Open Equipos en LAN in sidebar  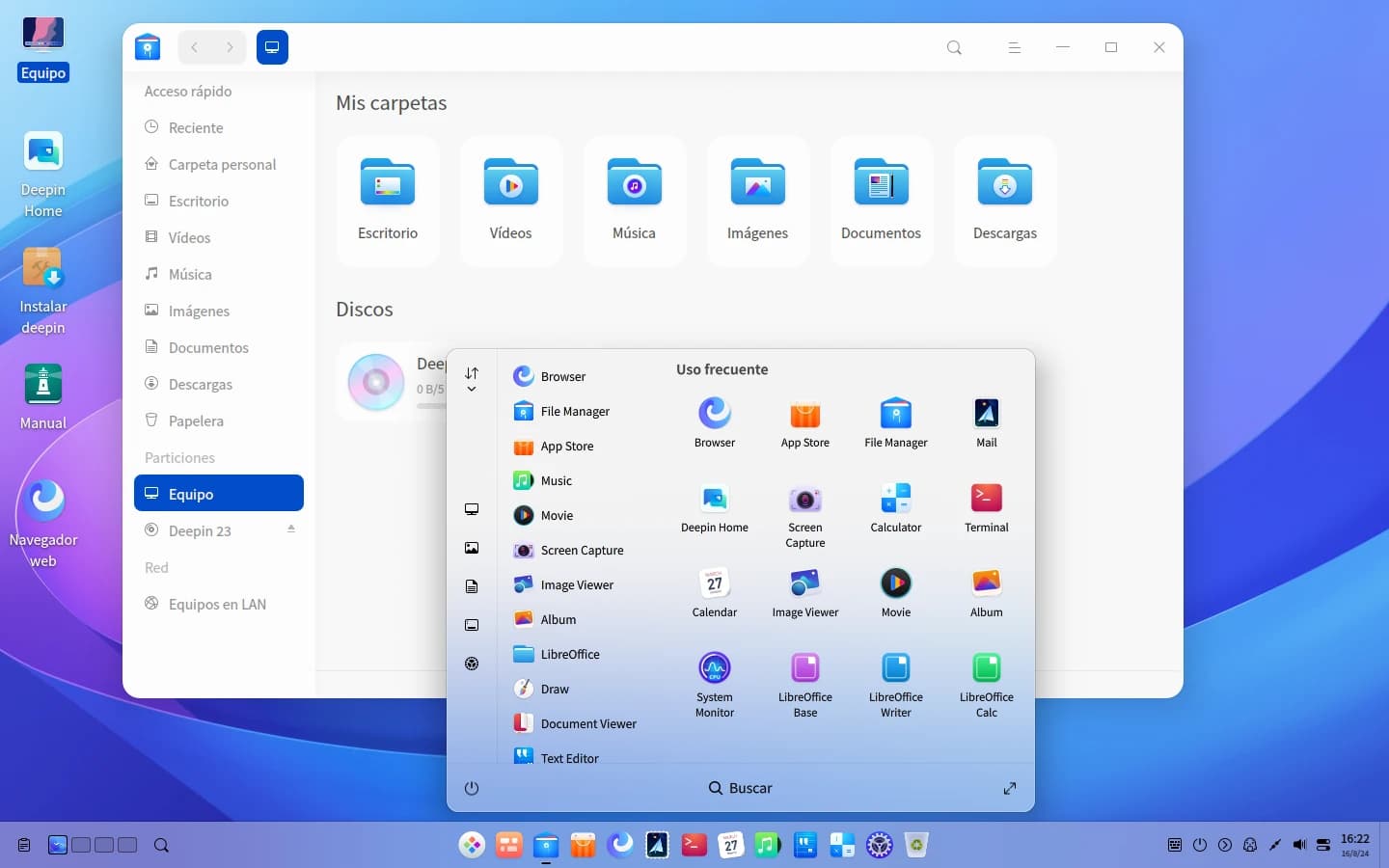coord(219,604)
